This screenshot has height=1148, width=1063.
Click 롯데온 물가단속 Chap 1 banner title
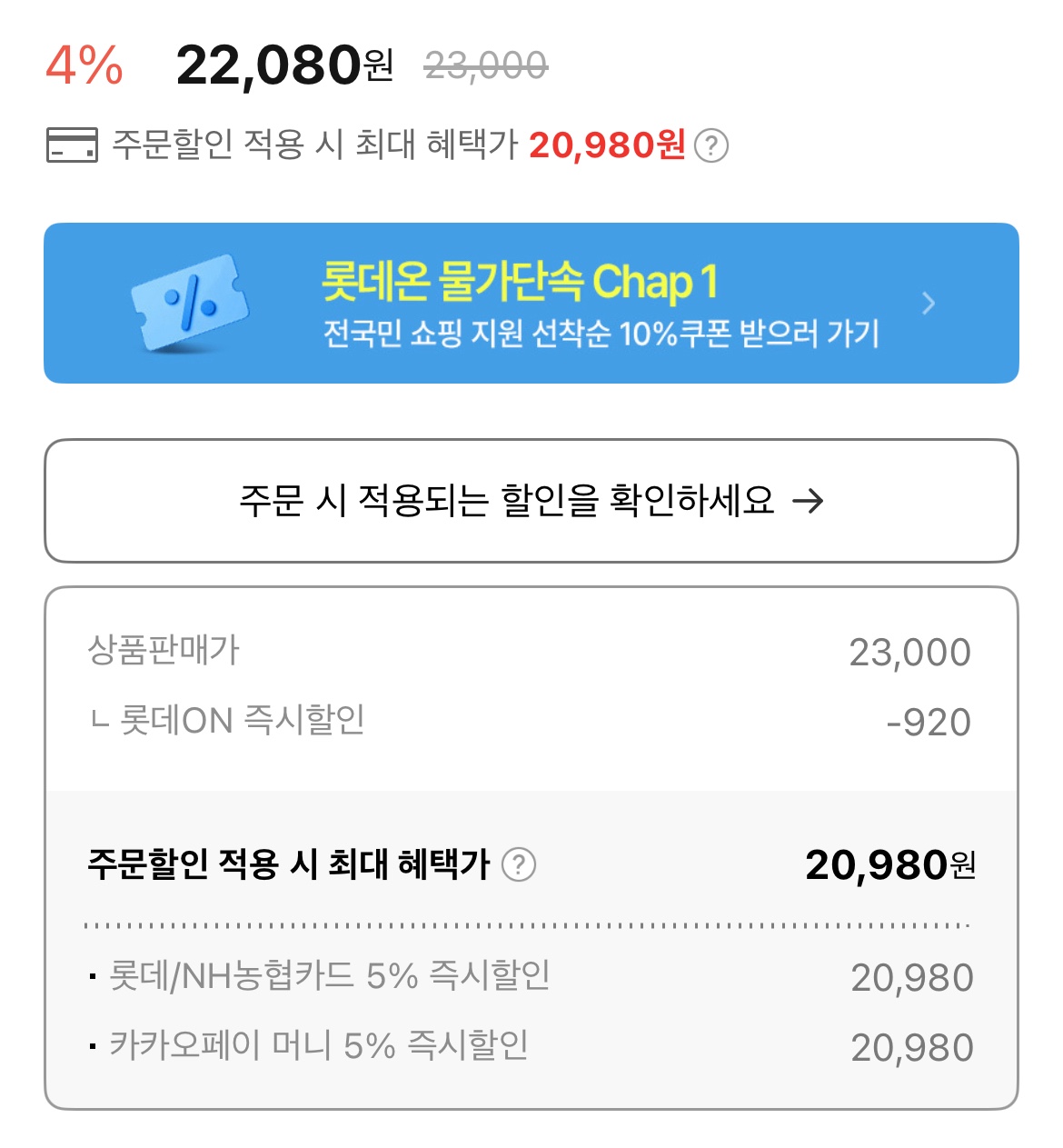tap(520, 281)
